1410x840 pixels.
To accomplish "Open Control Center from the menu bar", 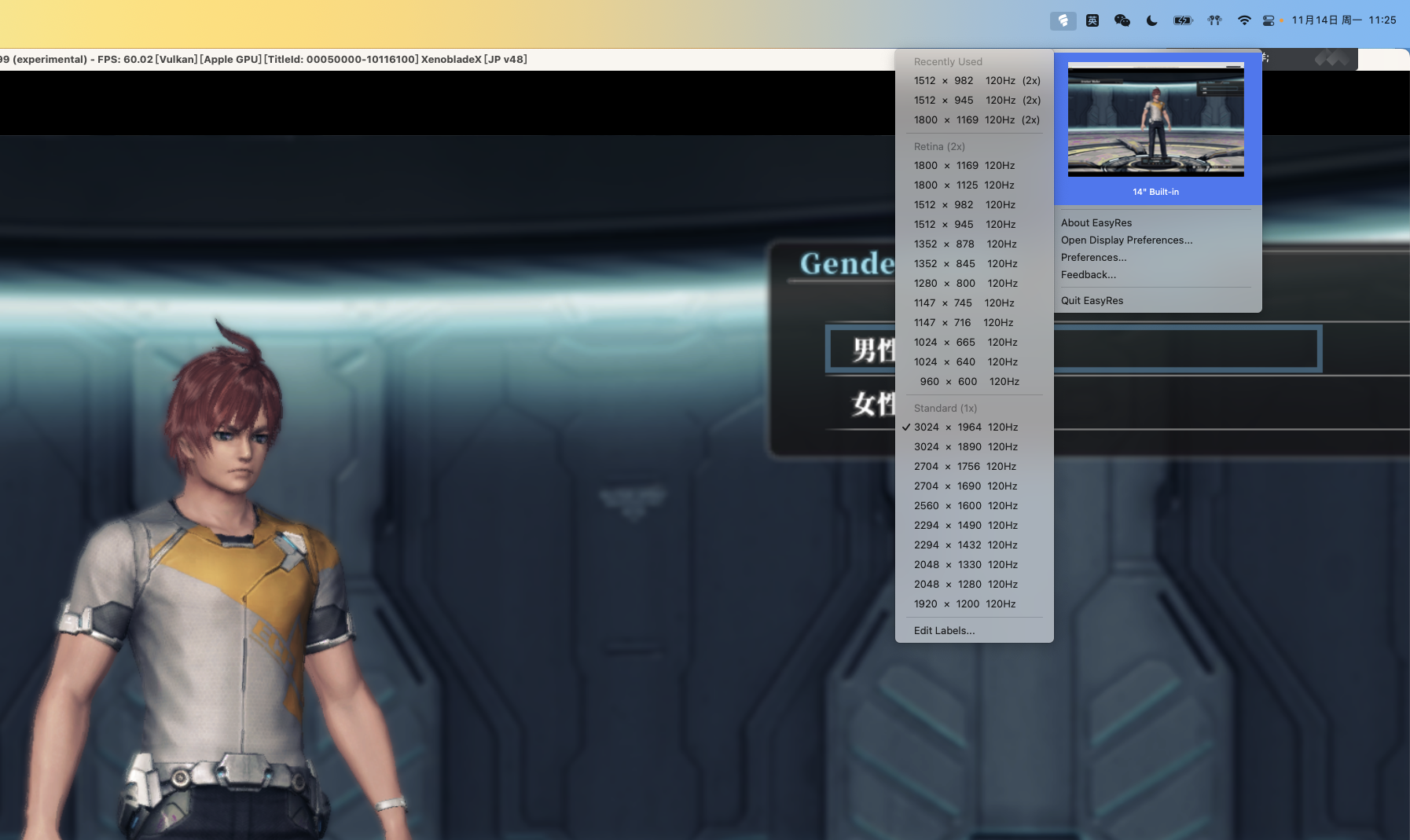I will click(1269, 20).
